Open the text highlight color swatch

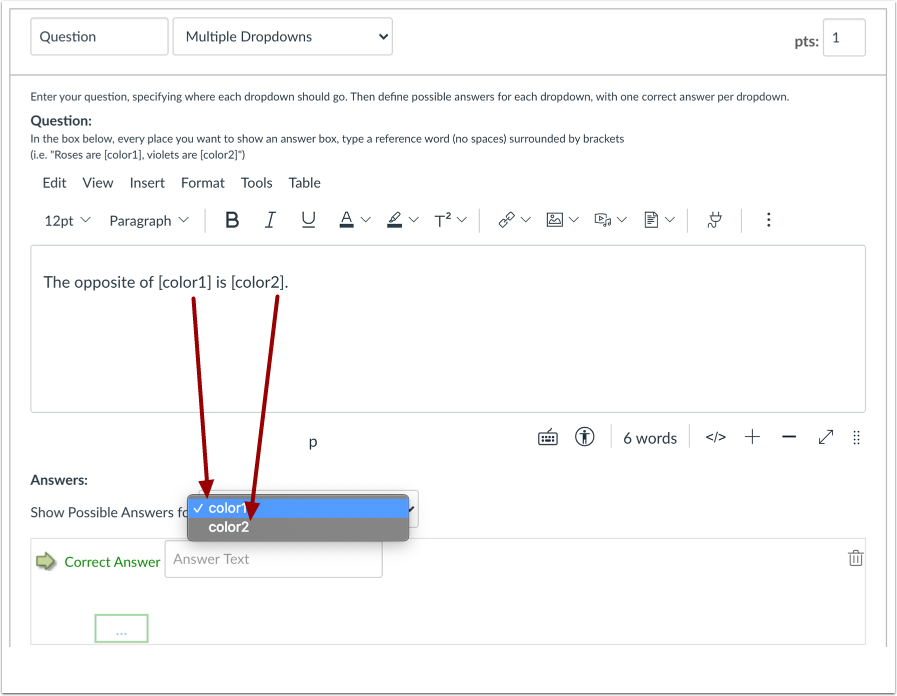[x=396, y=220]
